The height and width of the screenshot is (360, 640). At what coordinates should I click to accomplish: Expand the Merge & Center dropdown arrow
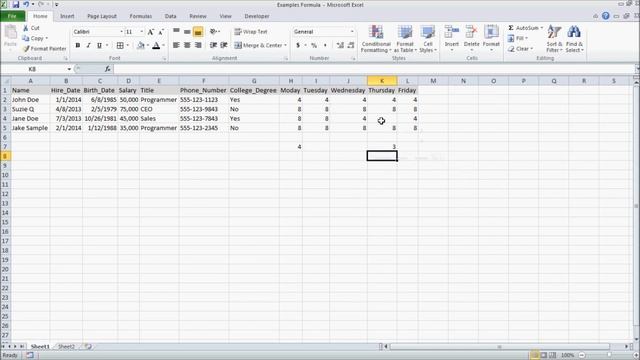pyautogui.click(x=285, y=45)
